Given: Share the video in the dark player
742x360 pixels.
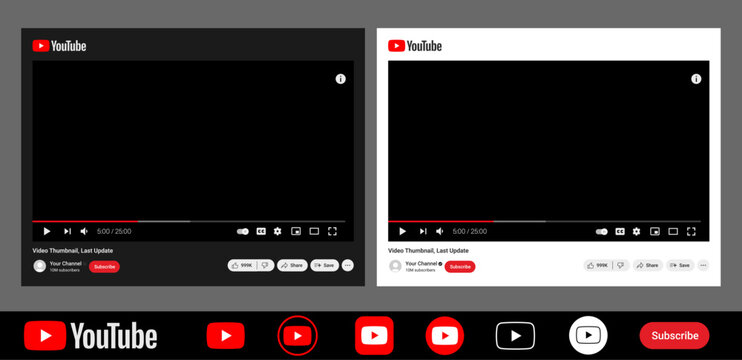Looking at the screenshot, I should (x=292, y=265).
